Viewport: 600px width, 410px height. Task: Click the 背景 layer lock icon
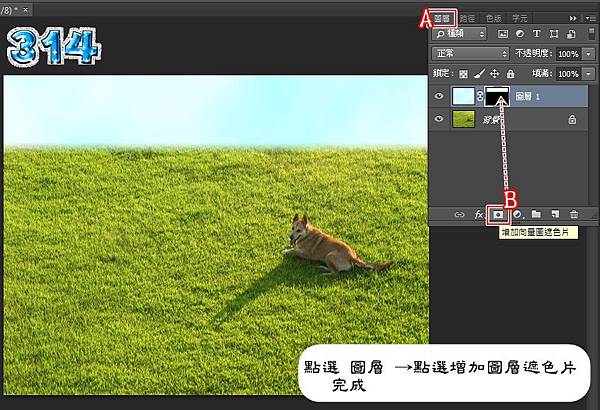pyautogui.click(x=572, y=119)
